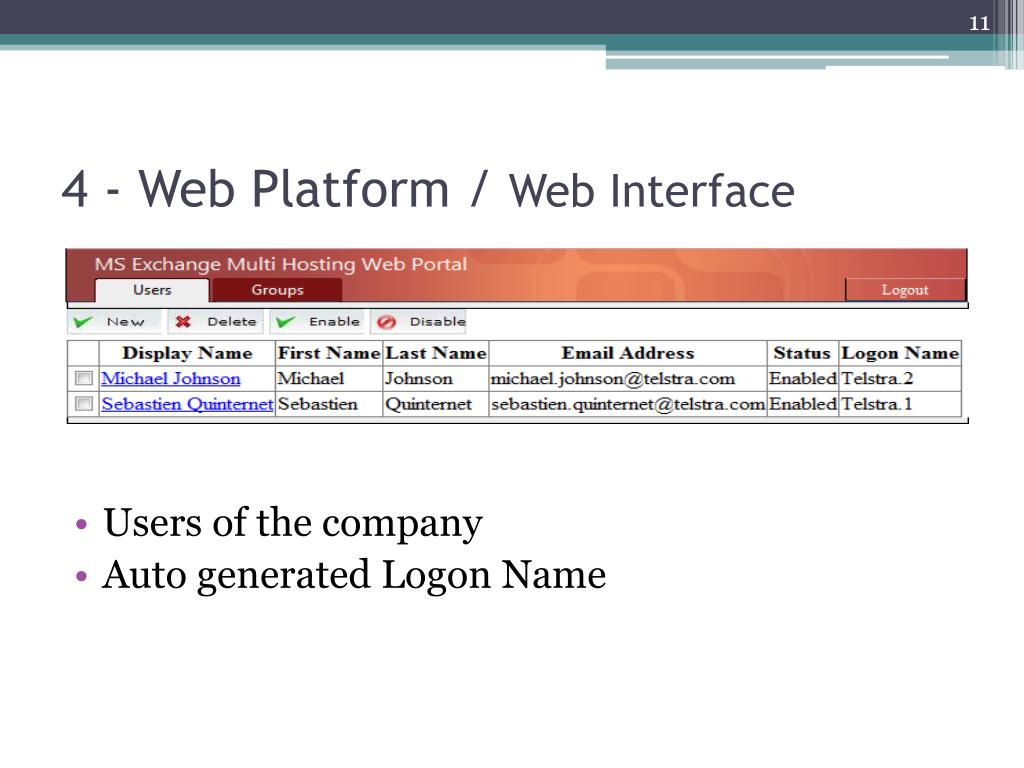
Task: Click the Delete button label
Action: 232,322
